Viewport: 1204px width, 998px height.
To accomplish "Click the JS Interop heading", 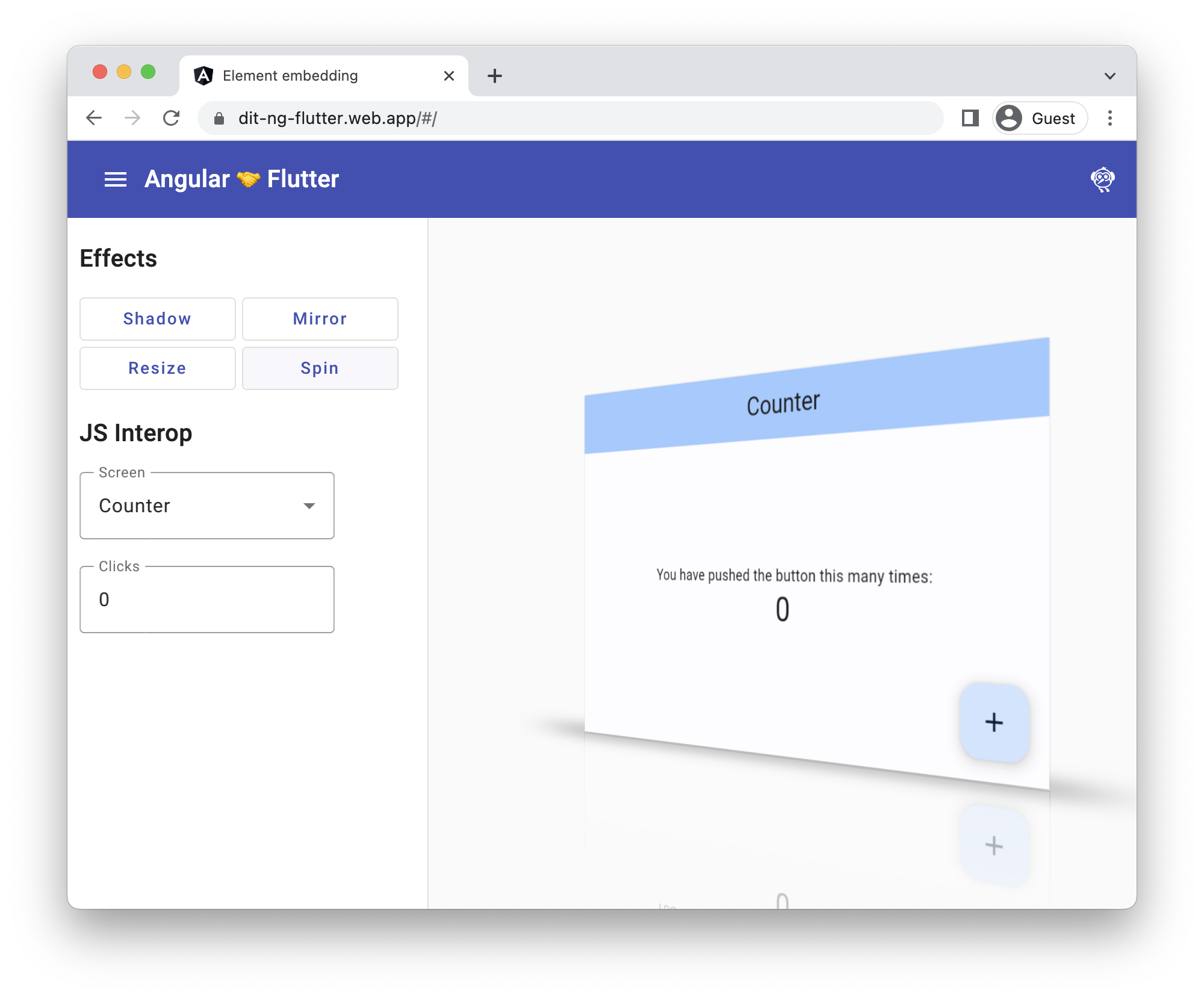I will point(136,433).
